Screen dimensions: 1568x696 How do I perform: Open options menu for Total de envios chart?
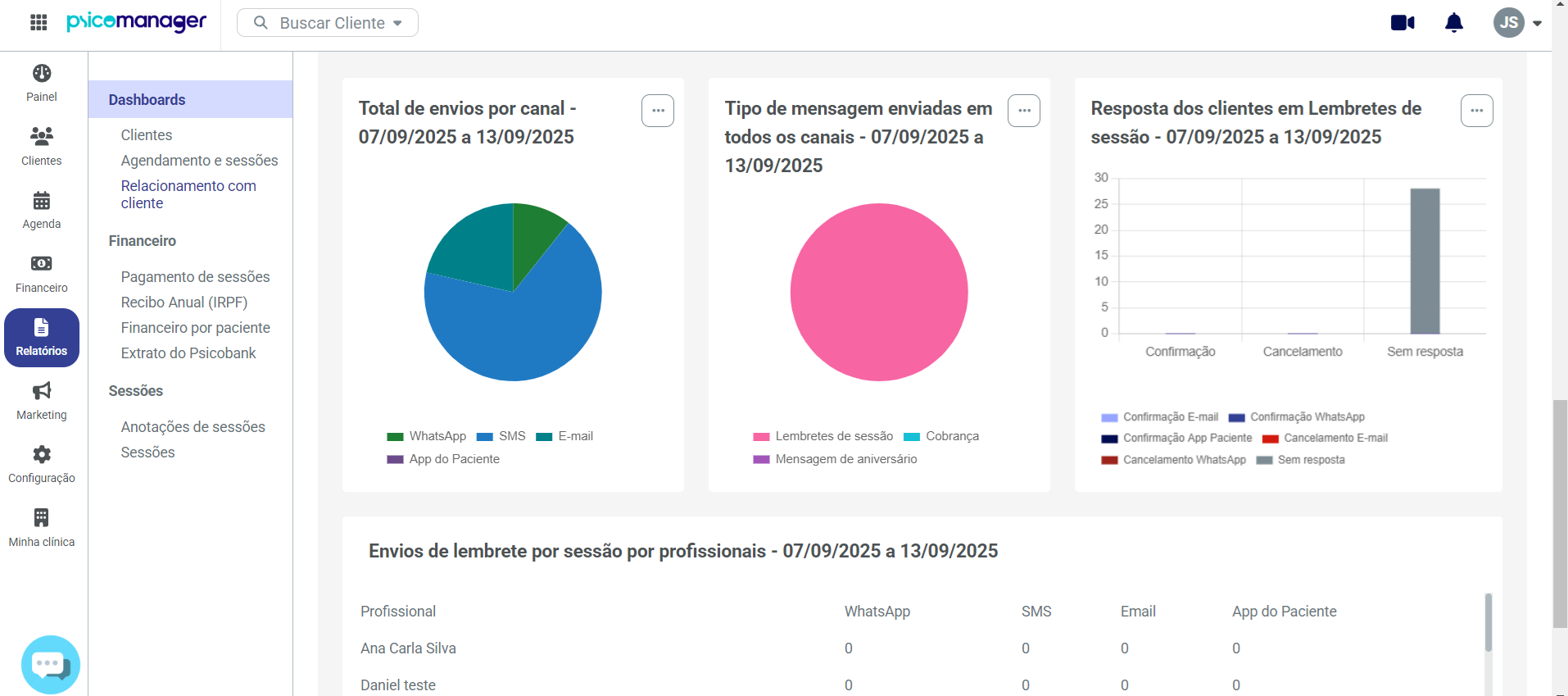[658, 111]
